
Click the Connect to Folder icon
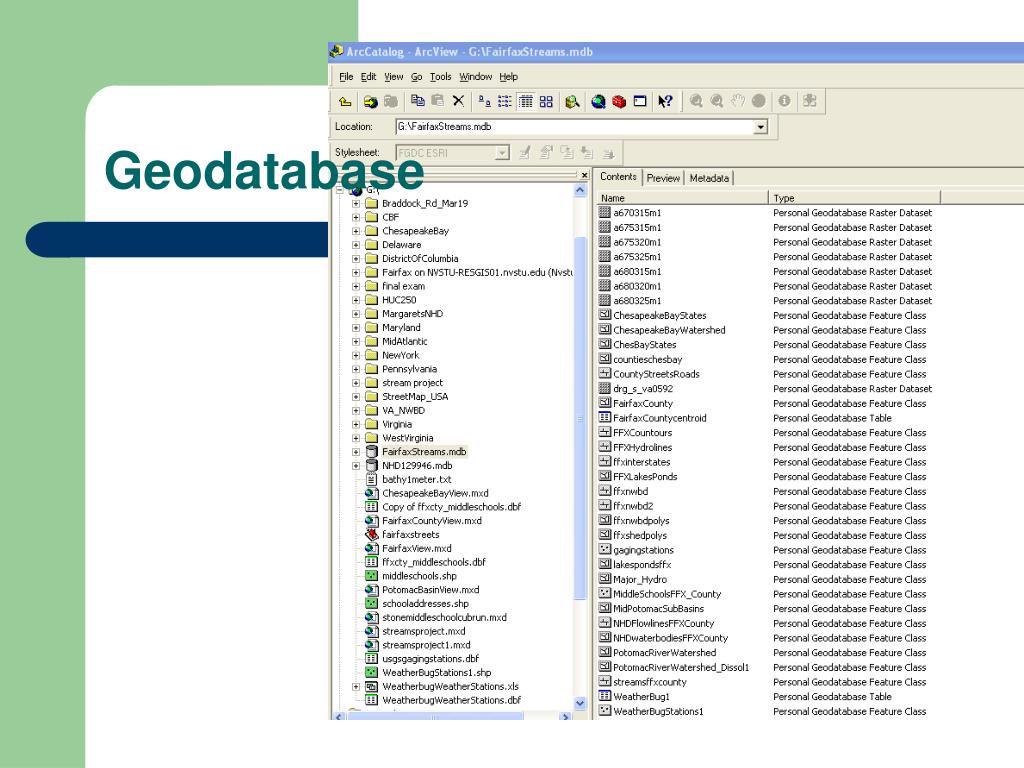(370, 101)
